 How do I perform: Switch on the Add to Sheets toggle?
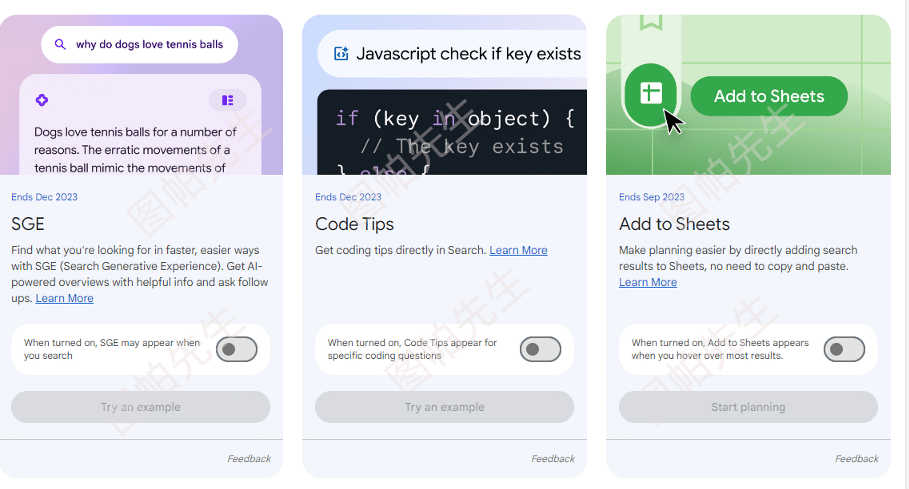tap(844, 349)
